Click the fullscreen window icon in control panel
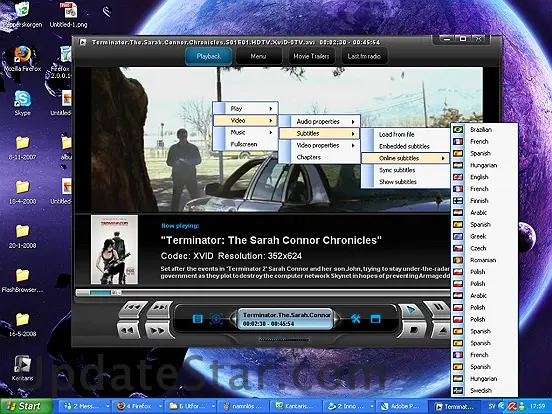This screenshot has width=552, height=414. tap(376, 319)
